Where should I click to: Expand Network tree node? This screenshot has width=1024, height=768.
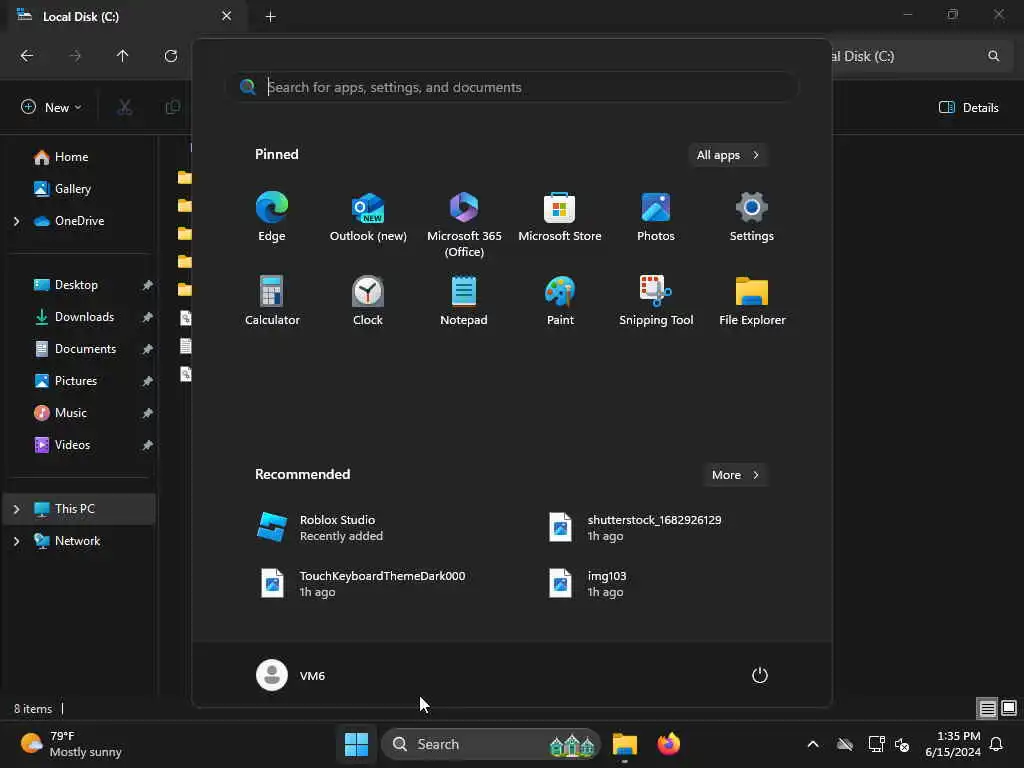point(16,541)
